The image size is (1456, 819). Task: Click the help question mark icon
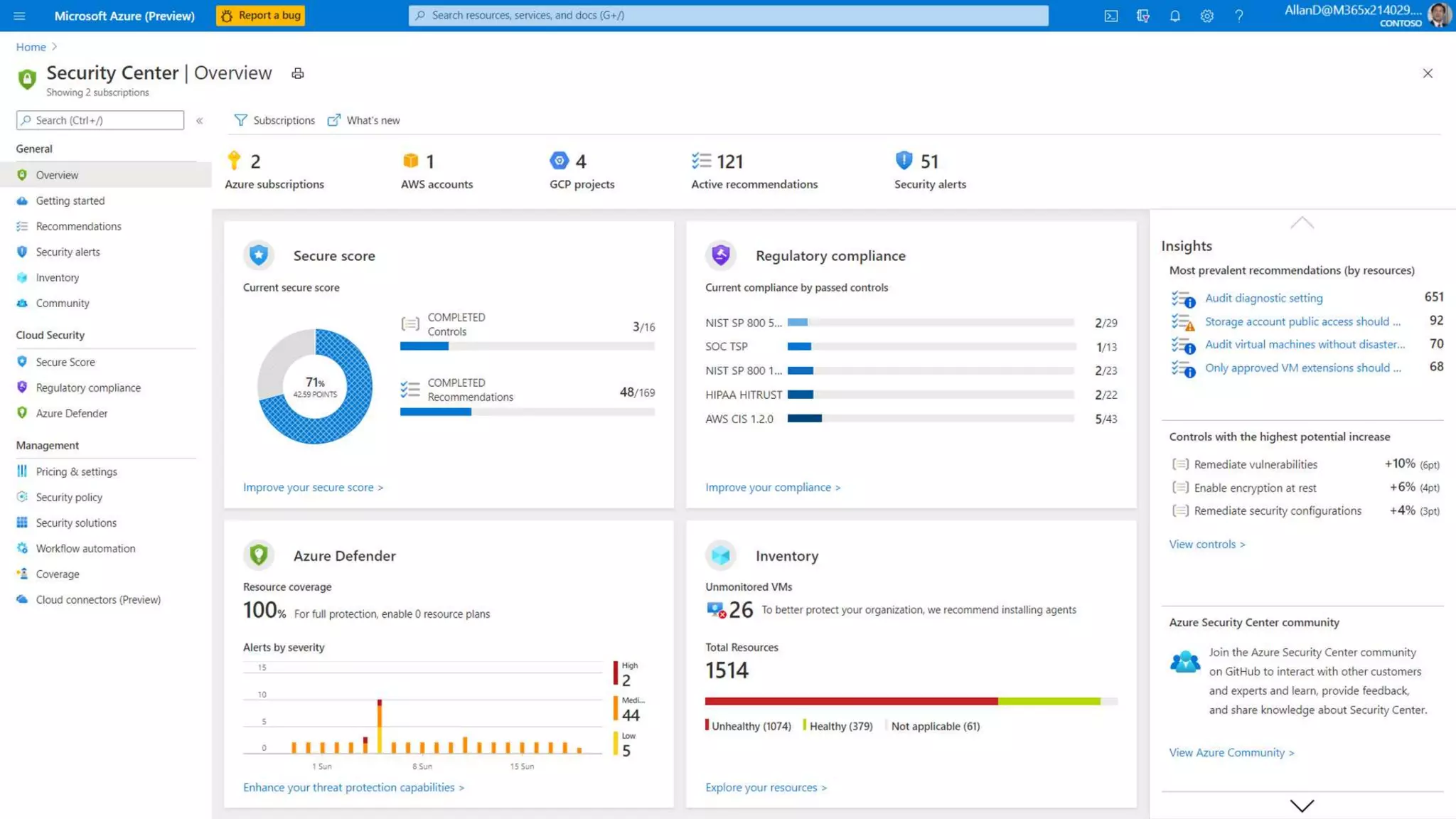[1238, 16]
